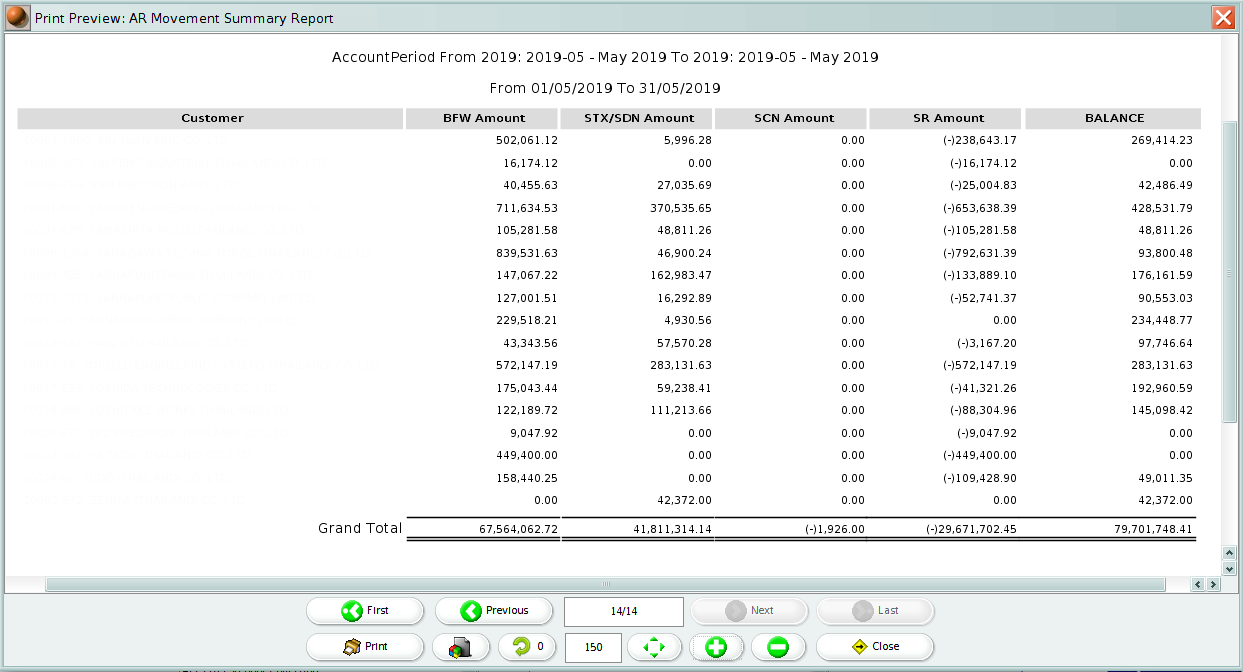Image resolution: width=1243 pixels, height=672 pixels.
Task: Zoom out with the green minus button
Action: click(x=778, y=647)
